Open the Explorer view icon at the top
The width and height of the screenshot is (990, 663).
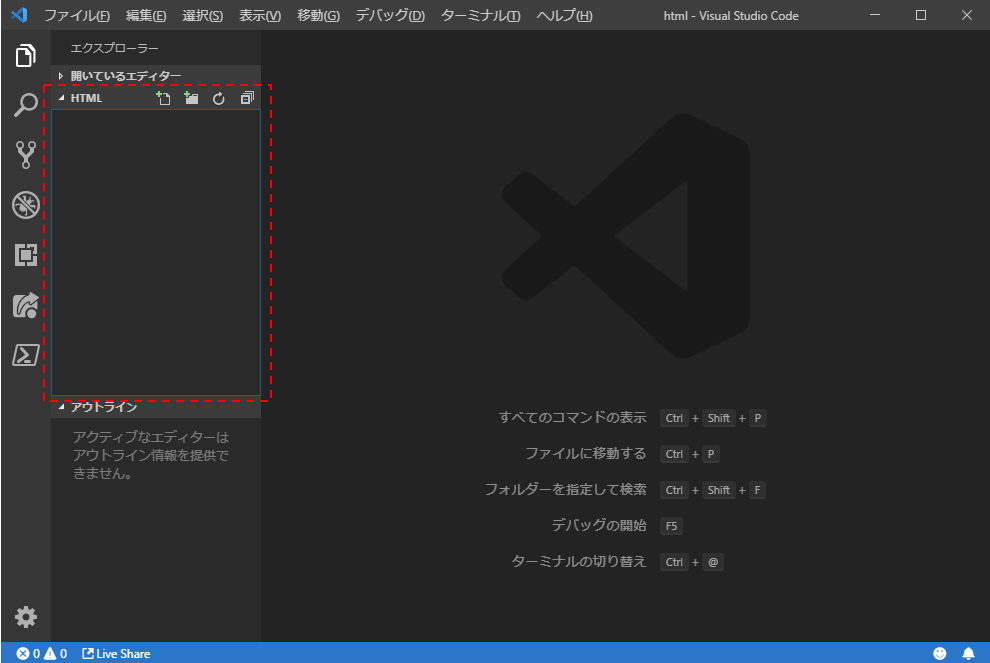24,57
